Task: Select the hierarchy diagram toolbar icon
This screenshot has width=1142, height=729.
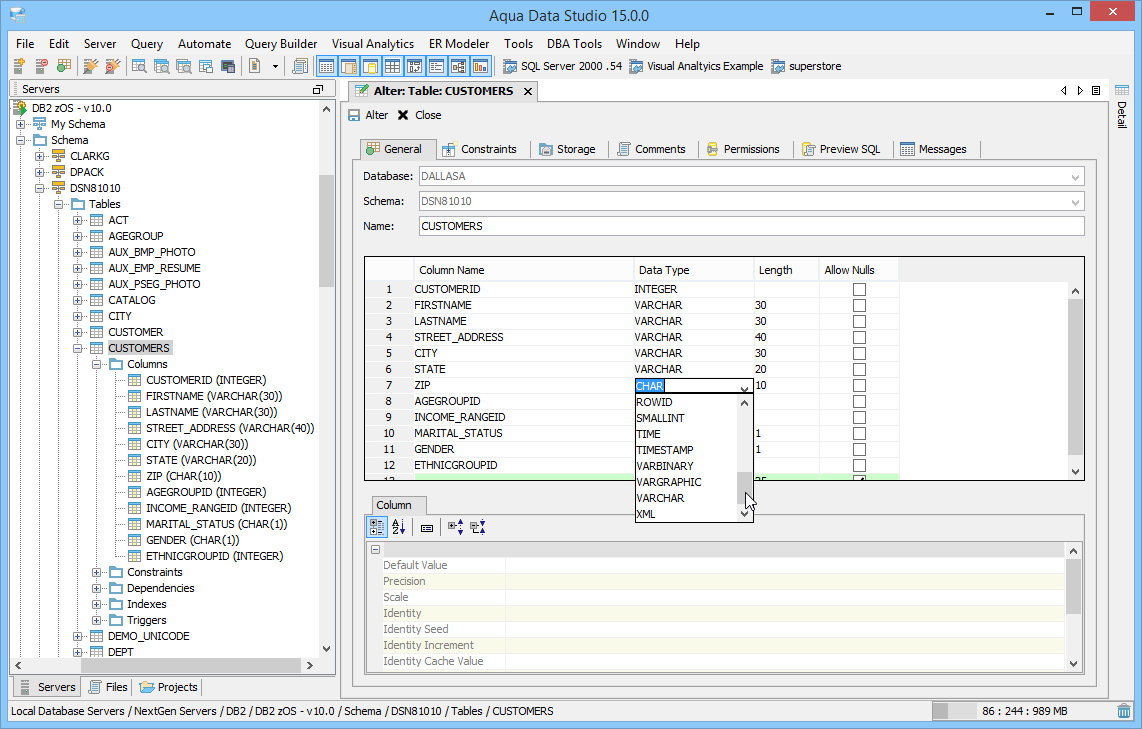Action: click(x=458, y=66)
